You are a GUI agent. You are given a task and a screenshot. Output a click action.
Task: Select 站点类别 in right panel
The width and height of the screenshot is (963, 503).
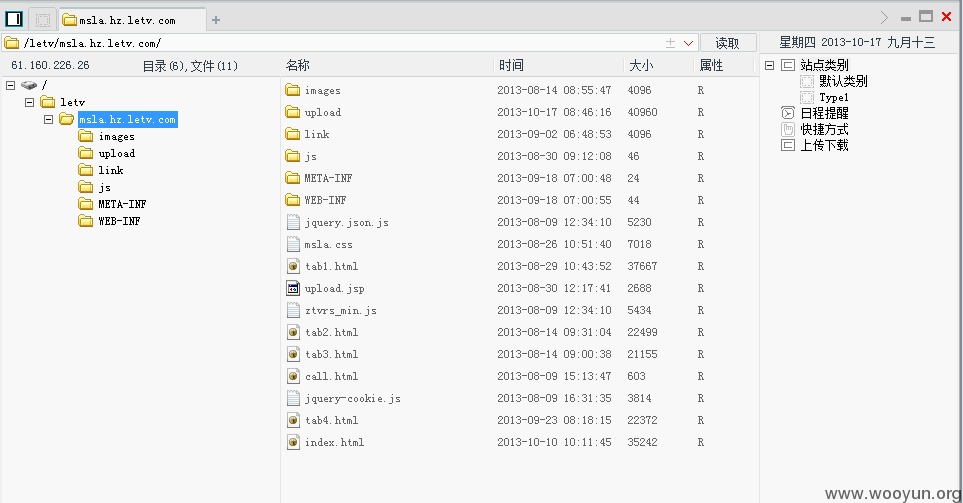(824, 65)
